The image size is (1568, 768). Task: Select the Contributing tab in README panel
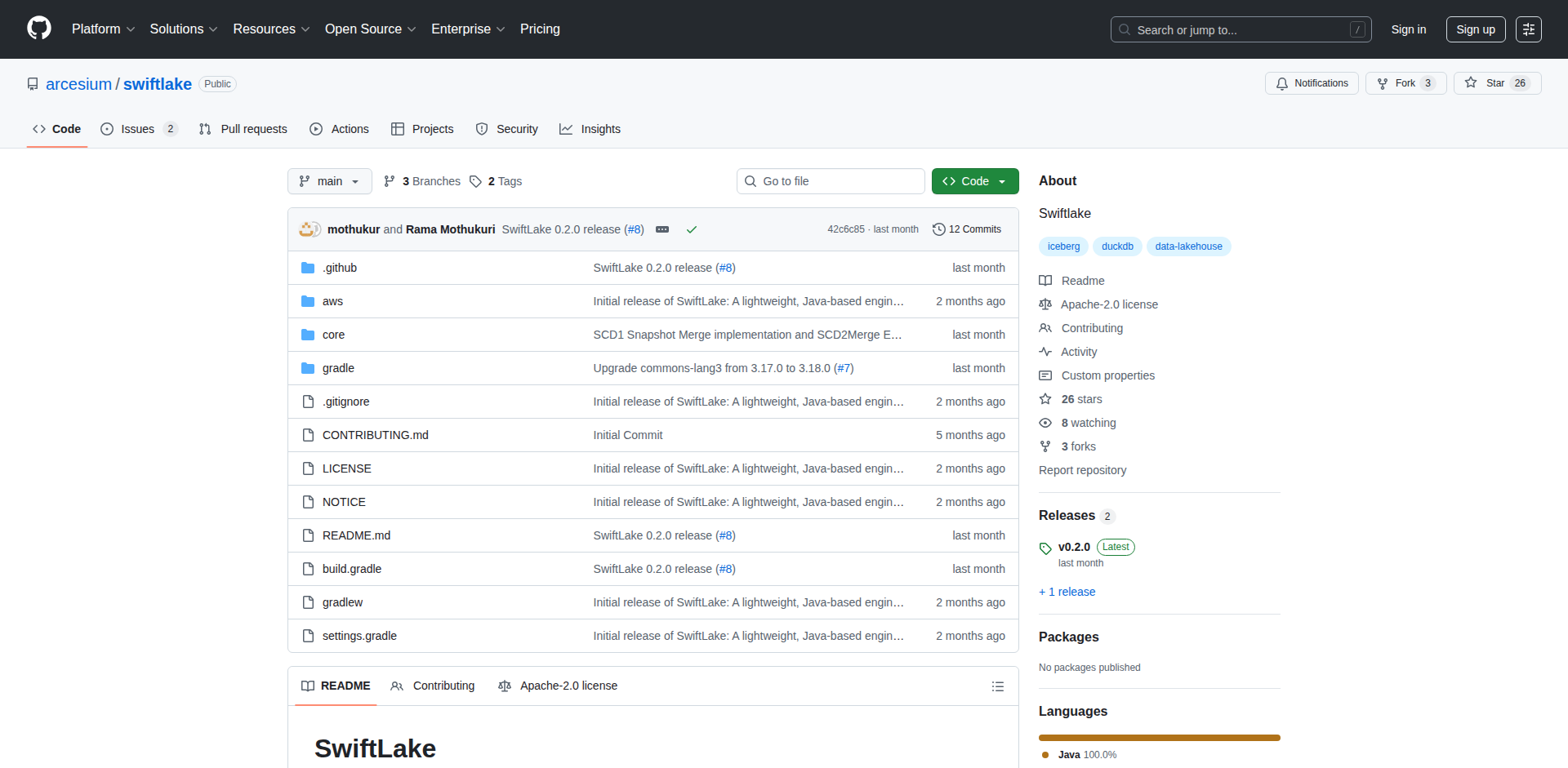click(433, 686)
